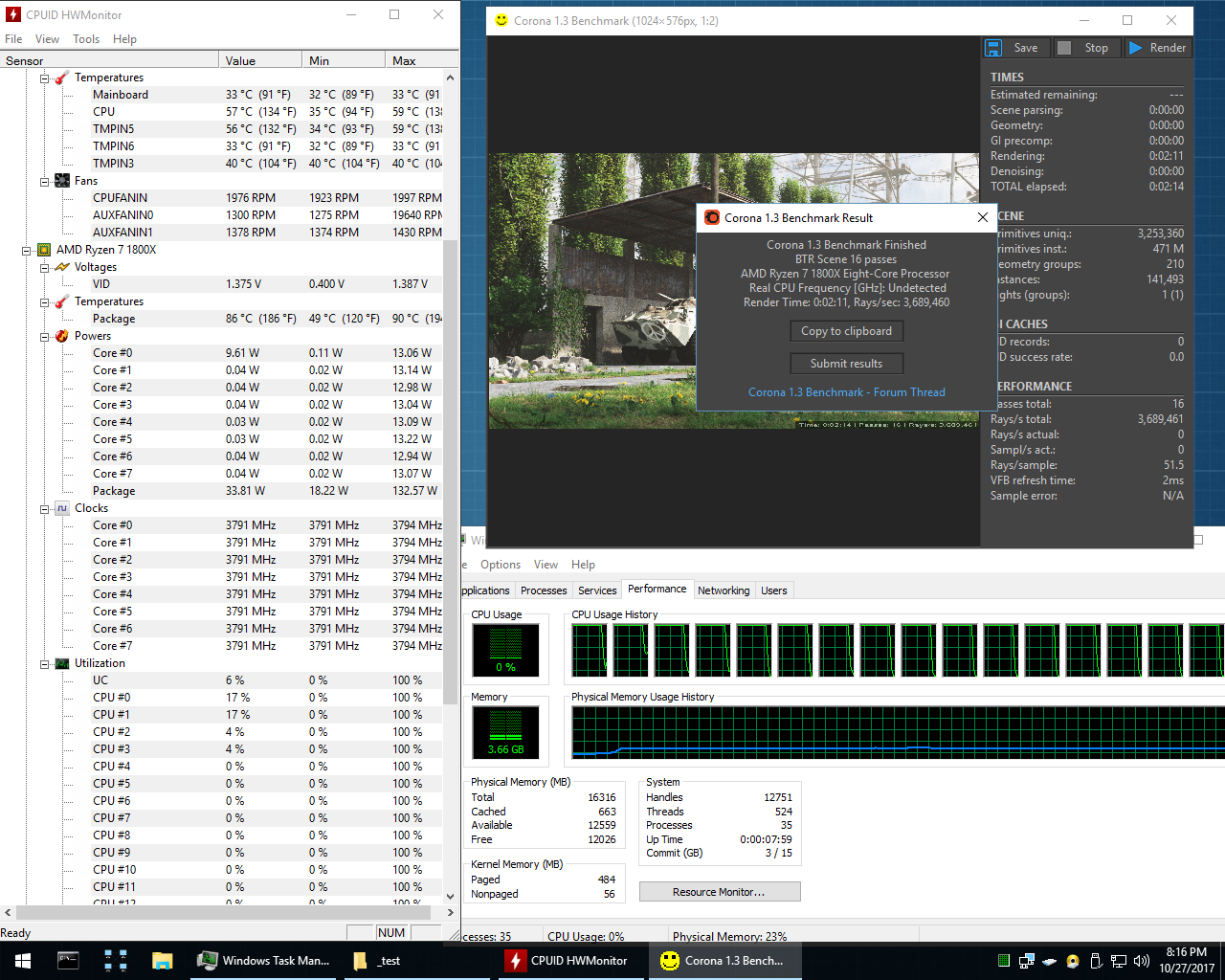Switch to the Users tab in Task Manager
Screen dimensions: 1225x980
[x=774, y=590]
